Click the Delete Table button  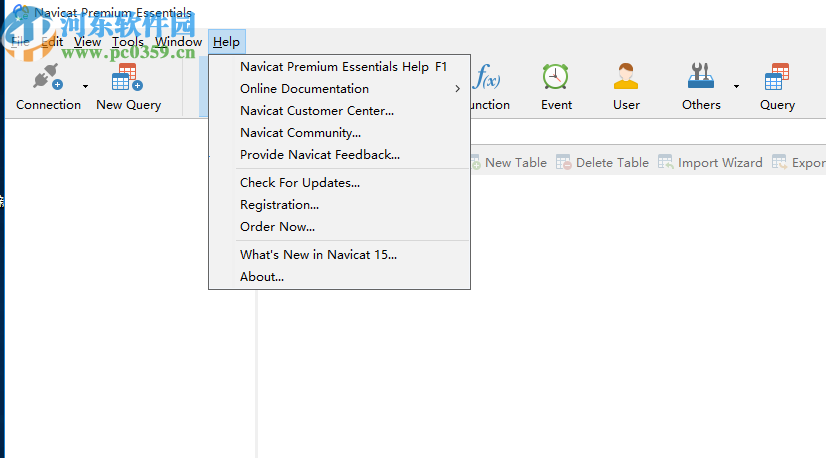(602, 162)
